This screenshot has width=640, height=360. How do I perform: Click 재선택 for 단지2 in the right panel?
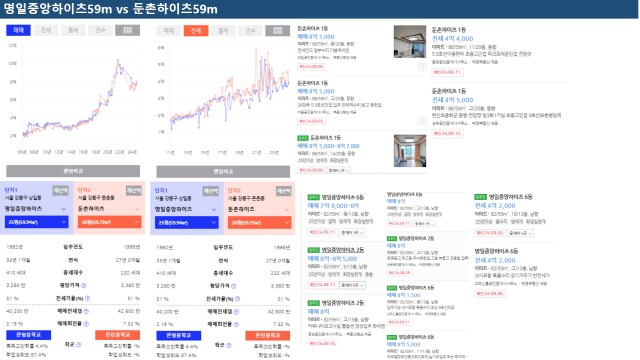click(284, 191)
